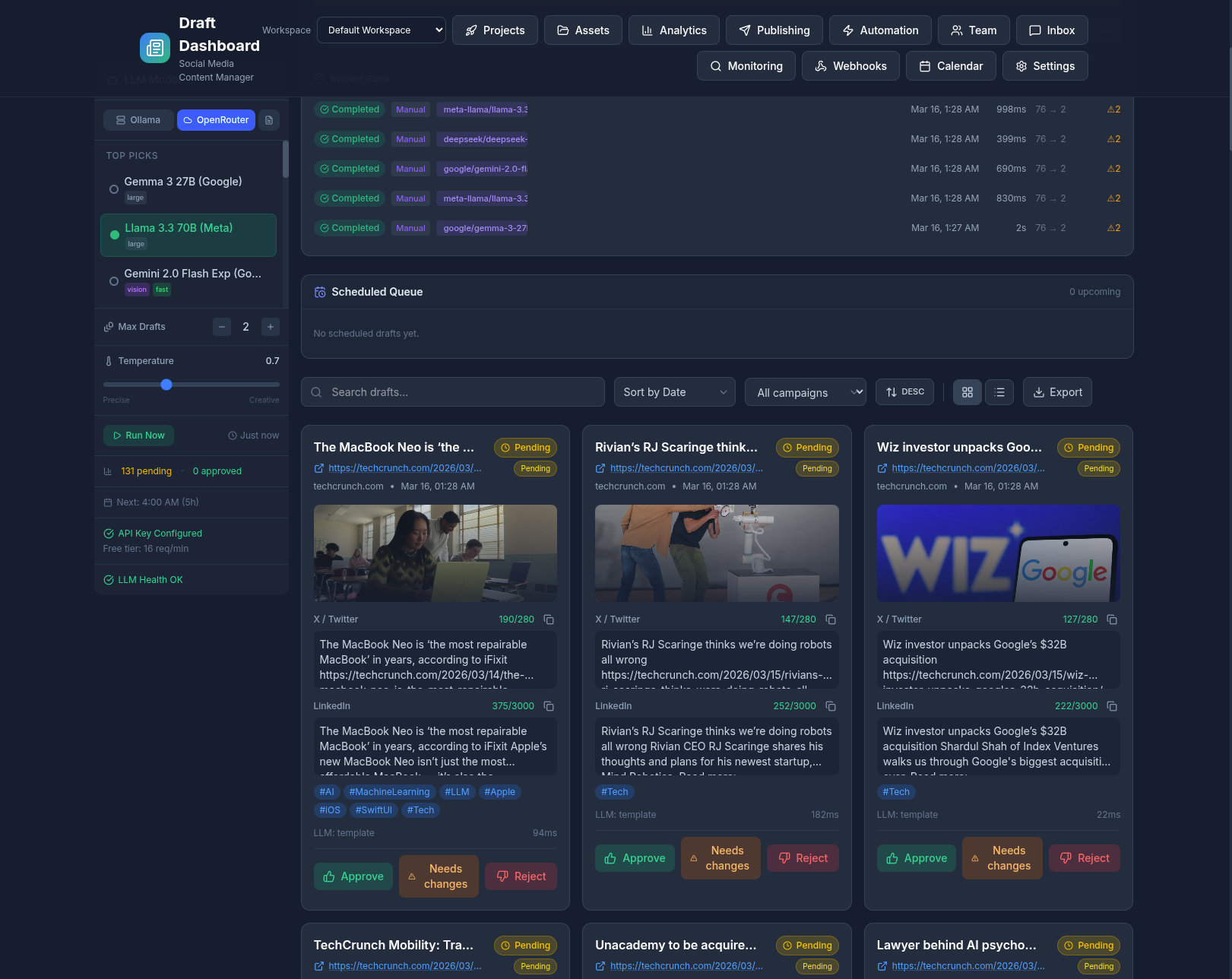Switch drafts to grid view
The image size is (1232, 979).
pos(967,391)
